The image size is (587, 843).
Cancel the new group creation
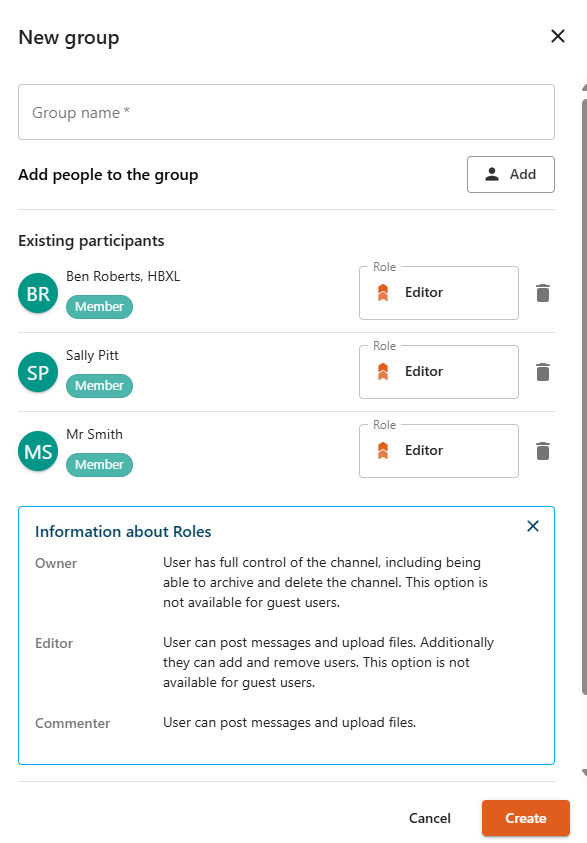point(429,818)
